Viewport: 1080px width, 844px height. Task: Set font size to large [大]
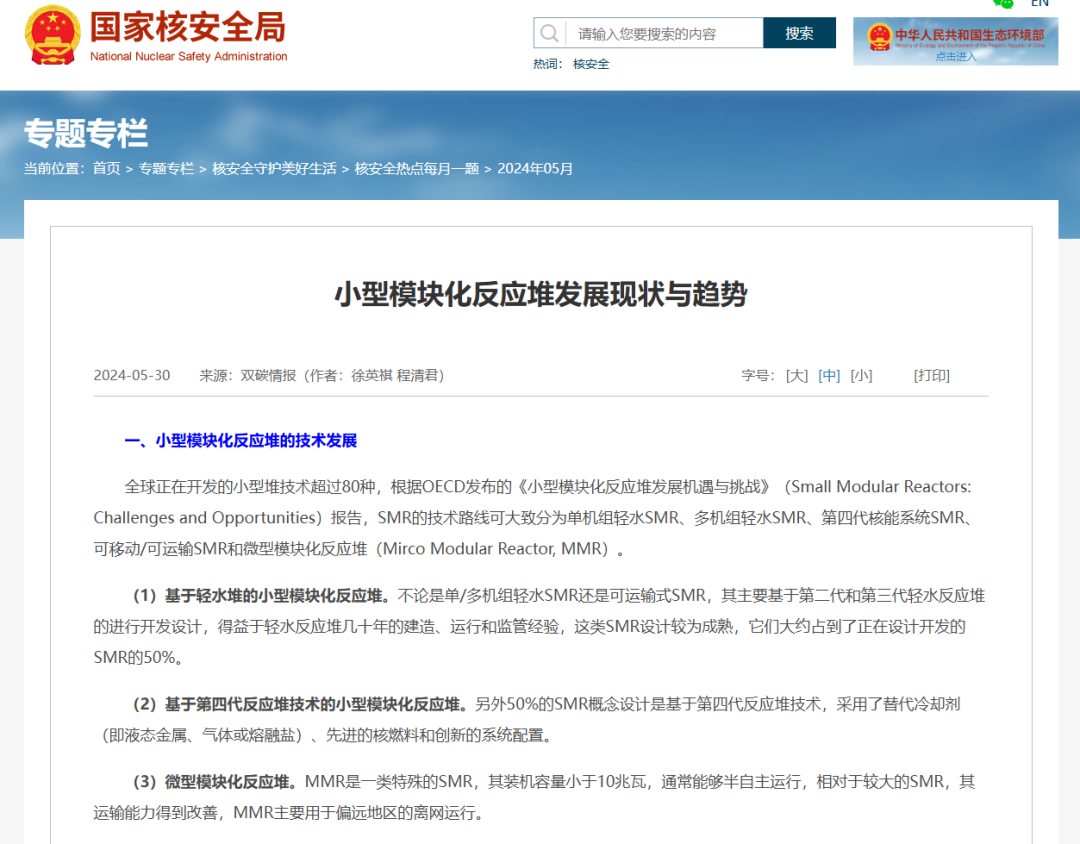pyautogui.click(x=797, y=376)
